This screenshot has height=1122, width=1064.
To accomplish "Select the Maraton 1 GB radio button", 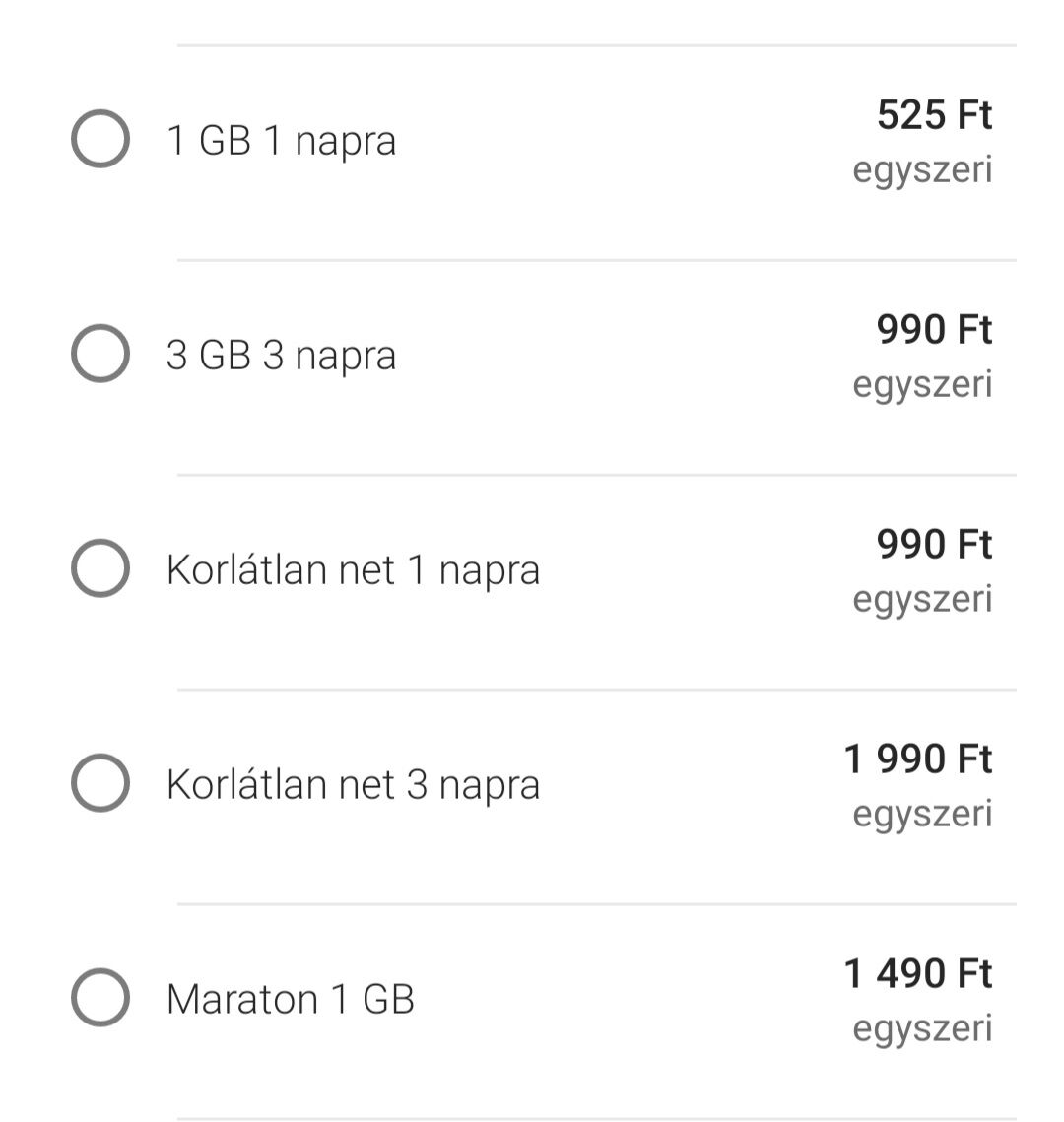I will [100, 998].
